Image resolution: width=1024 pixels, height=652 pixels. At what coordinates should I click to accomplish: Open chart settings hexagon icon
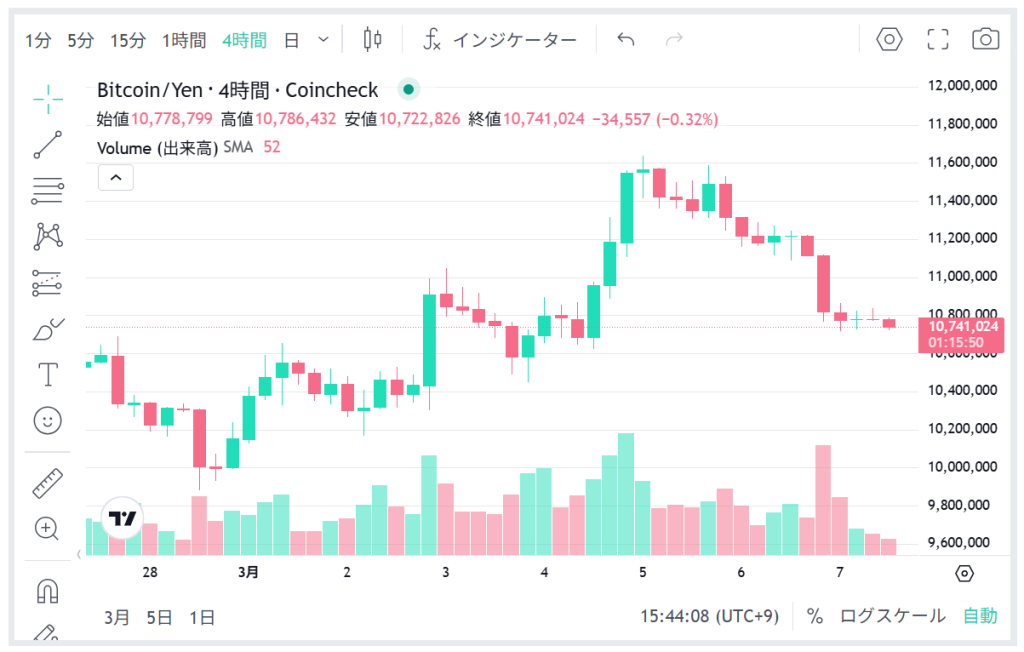click(889, 40)
